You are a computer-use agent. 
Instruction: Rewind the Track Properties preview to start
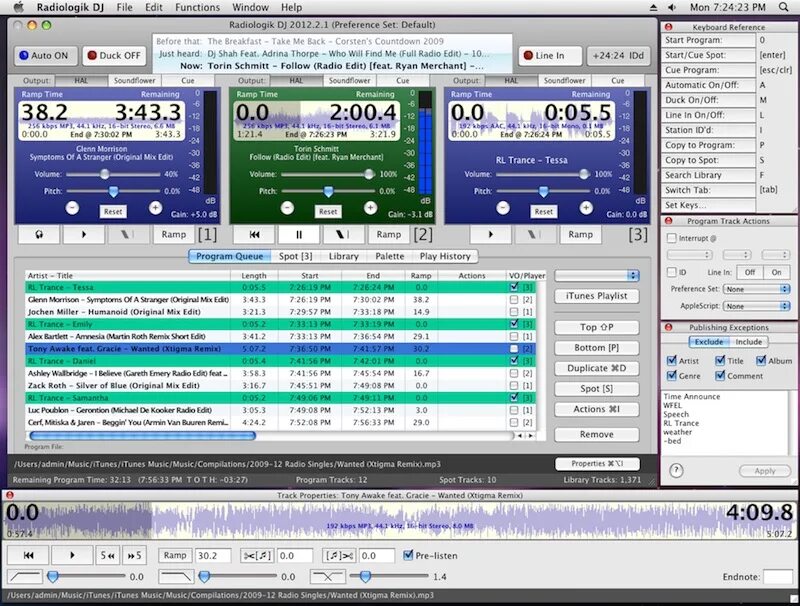[29, 555]
